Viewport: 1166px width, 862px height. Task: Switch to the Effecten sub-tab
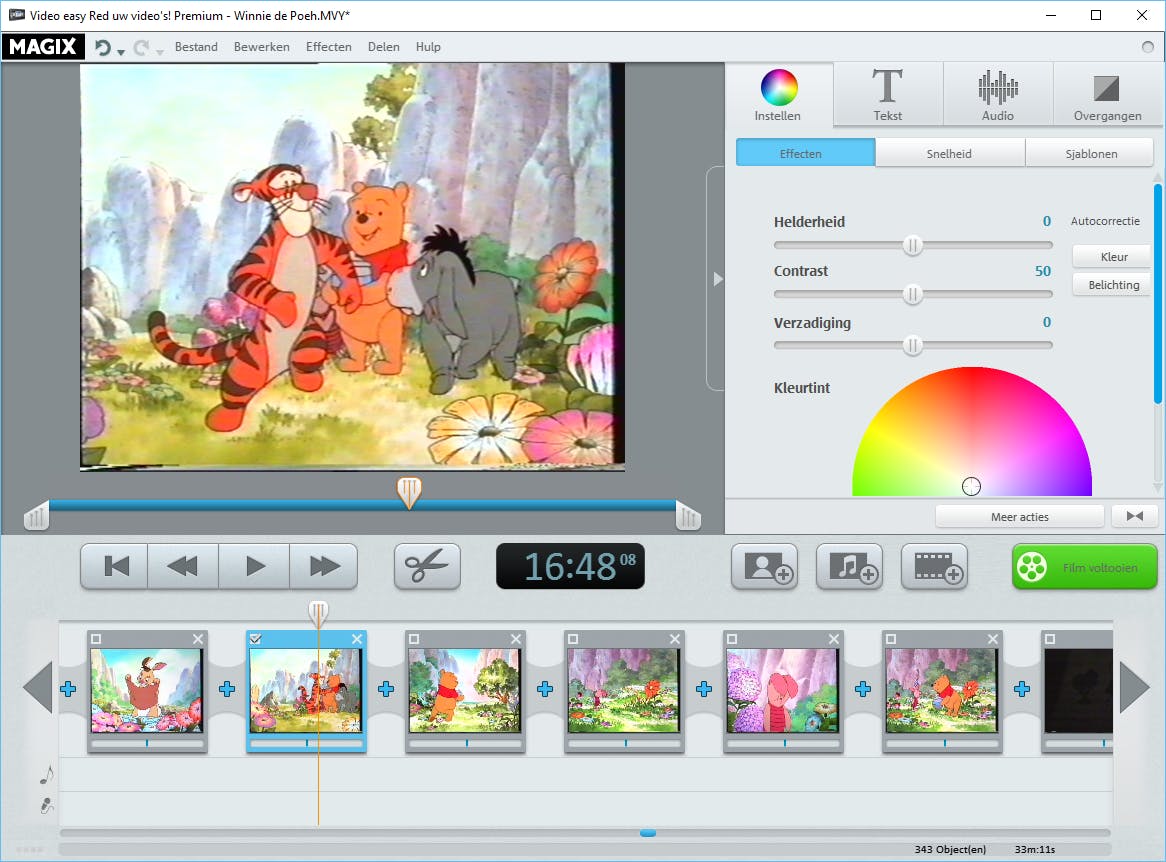tap(805, 153)
